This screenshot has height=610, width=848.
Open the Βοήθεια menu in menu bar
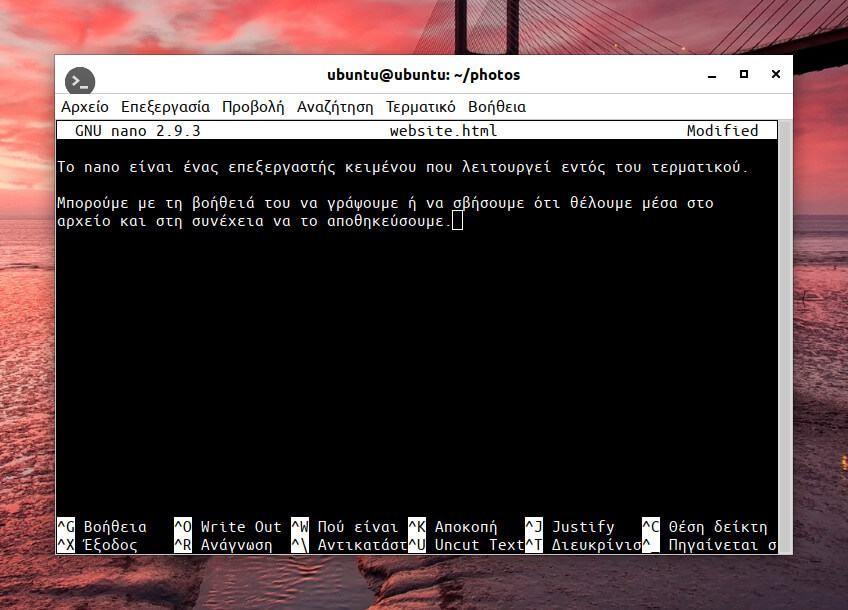pyautogui.click(x=497, y=107)
